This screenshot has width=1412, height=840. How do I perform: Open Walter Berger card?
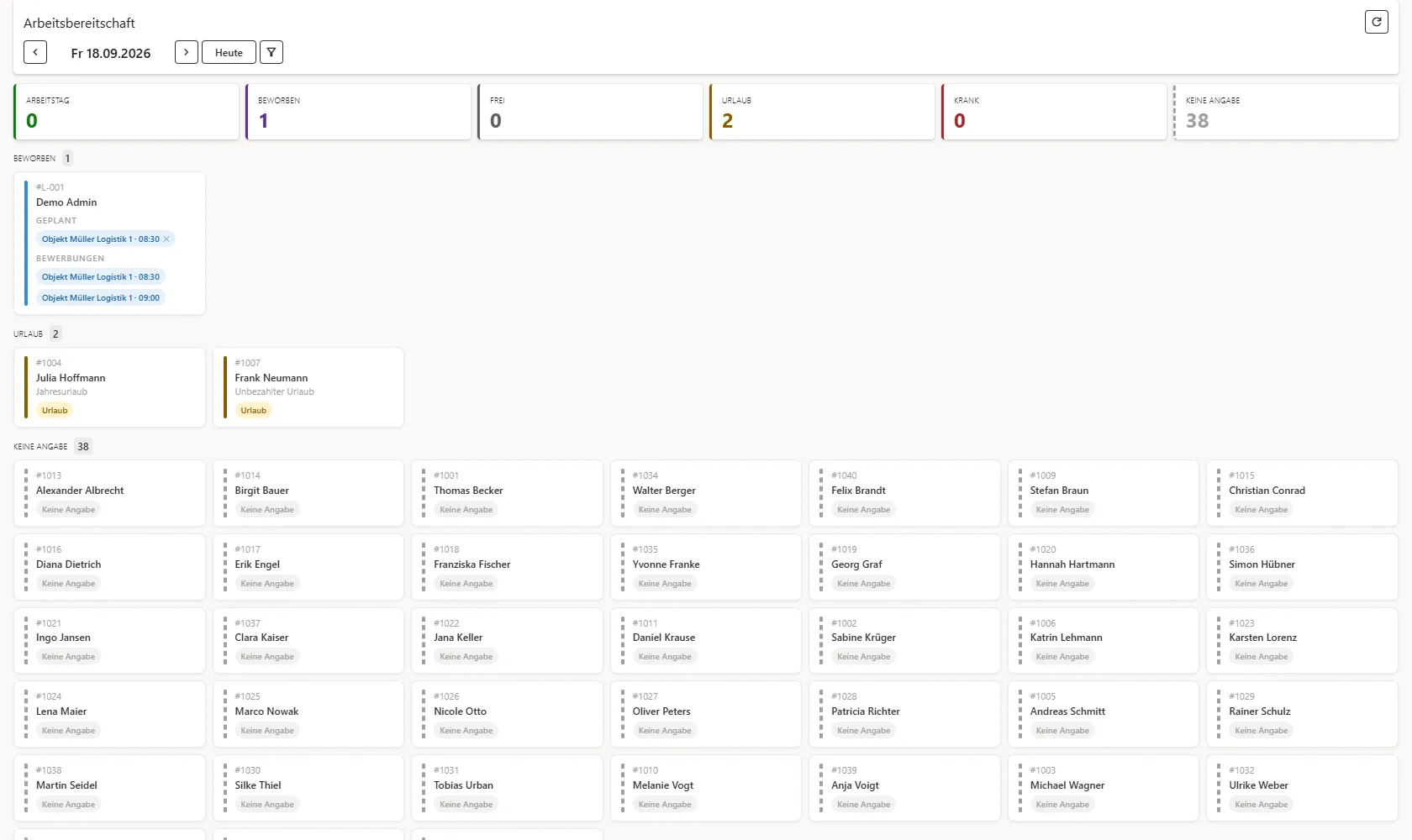tap(706, 493)
